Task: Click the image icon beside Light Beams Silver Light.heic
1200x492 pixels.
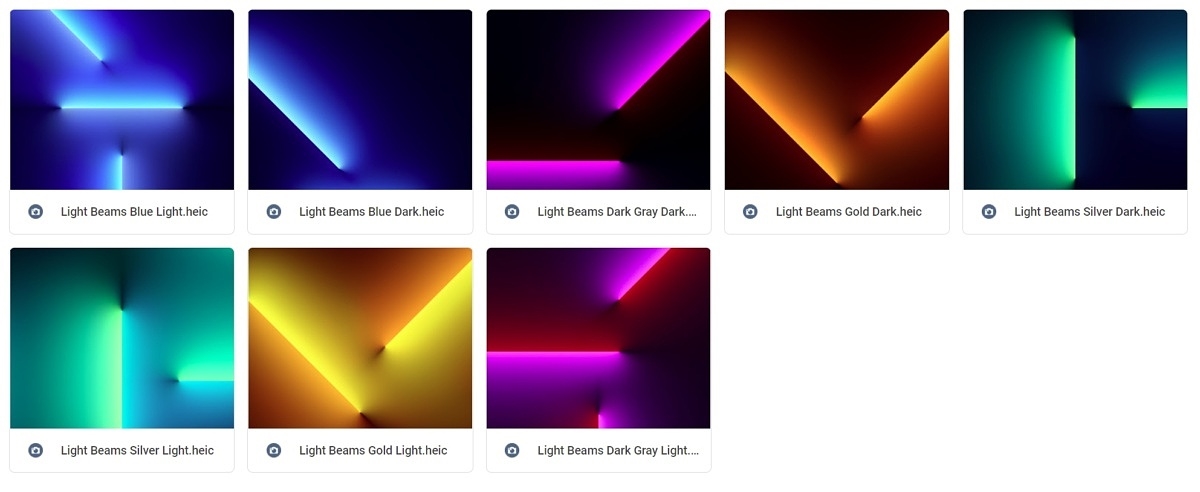Action: coord(35,451)
